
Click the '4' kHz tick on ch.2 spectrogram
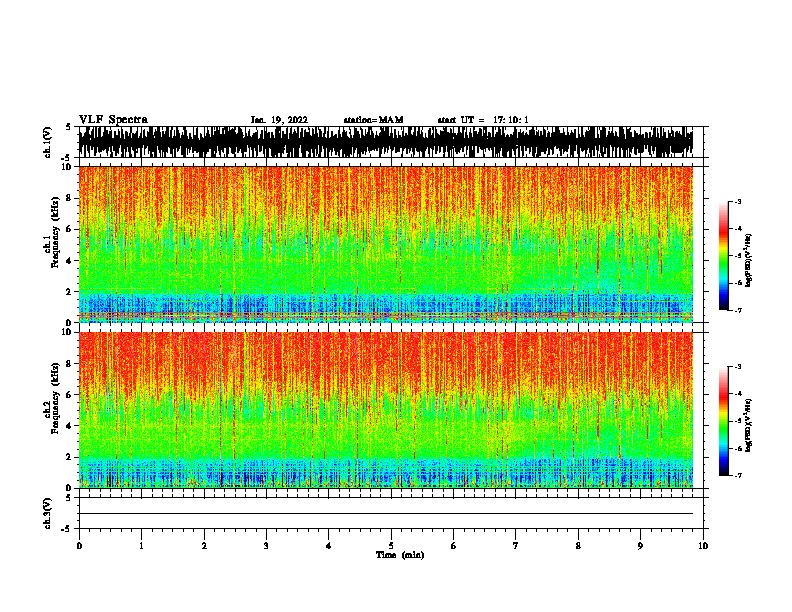tap(70, 426)
